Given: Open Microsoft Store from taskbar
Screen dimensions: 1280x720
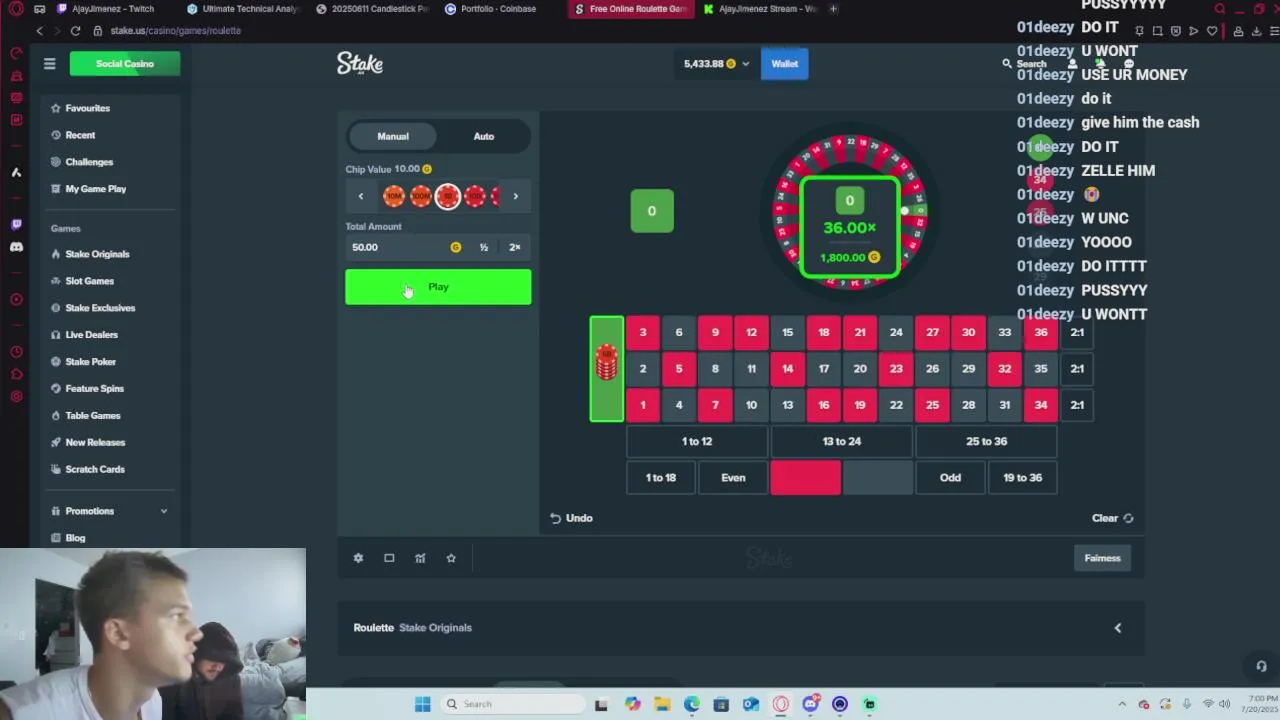Looking at the screenshot, I should [721, 704].
